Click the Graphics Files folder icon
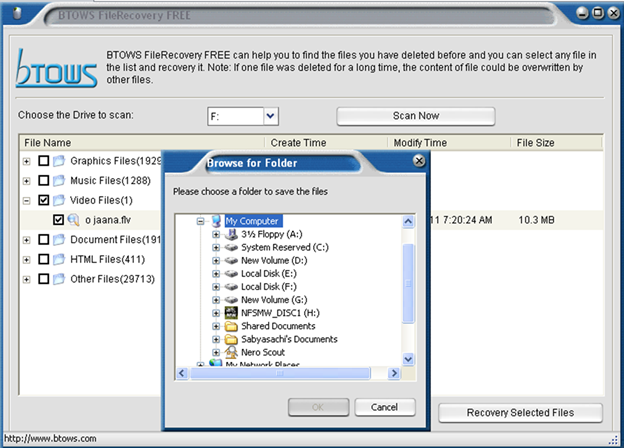 59,161
